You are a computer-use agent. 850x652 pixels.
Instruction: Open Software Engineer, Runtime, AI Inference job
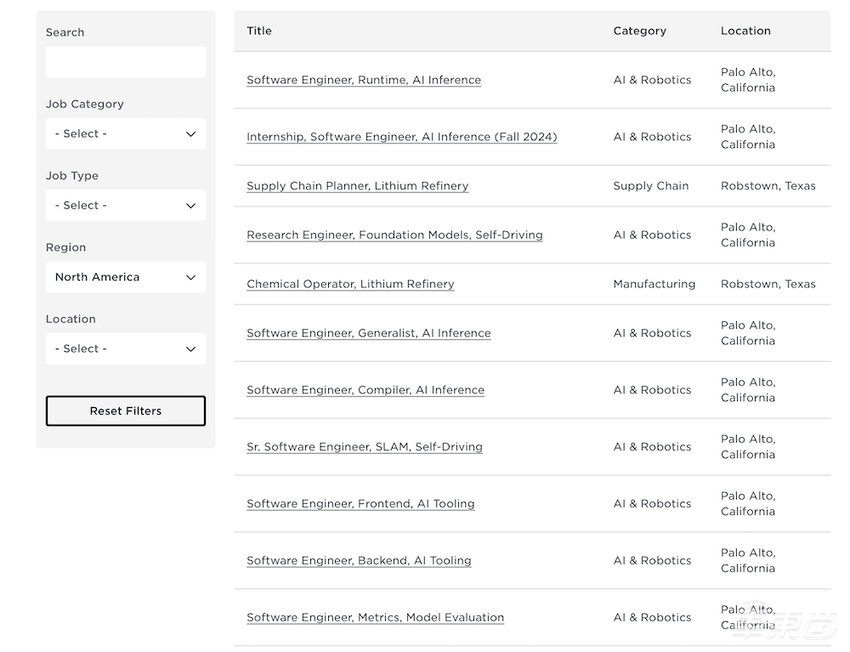tap(363, 80)
